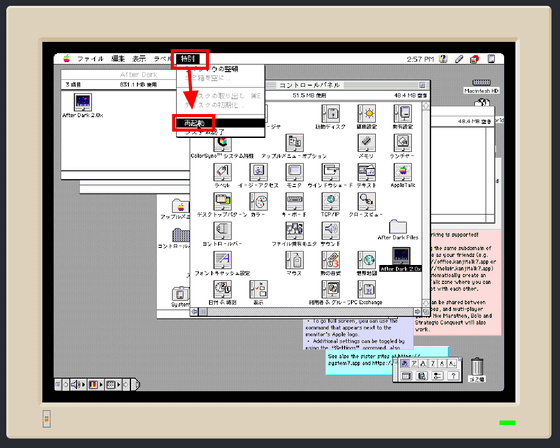Select the サウンド sound control panel icon

tap(330, 231)
